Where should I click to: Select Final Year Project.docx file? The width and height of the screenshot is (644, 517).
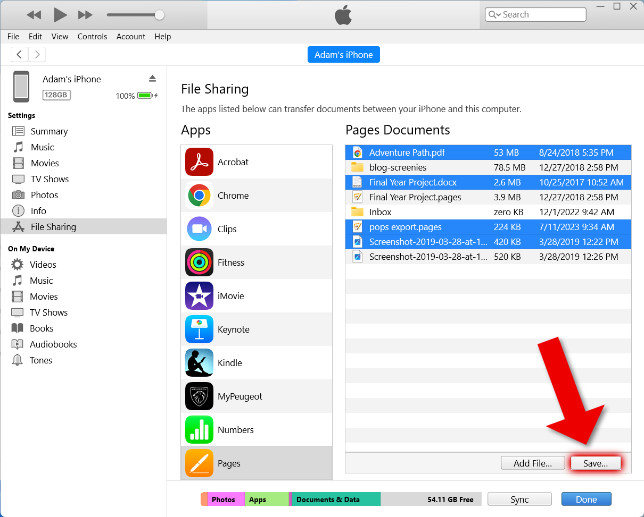coord(488,182)
